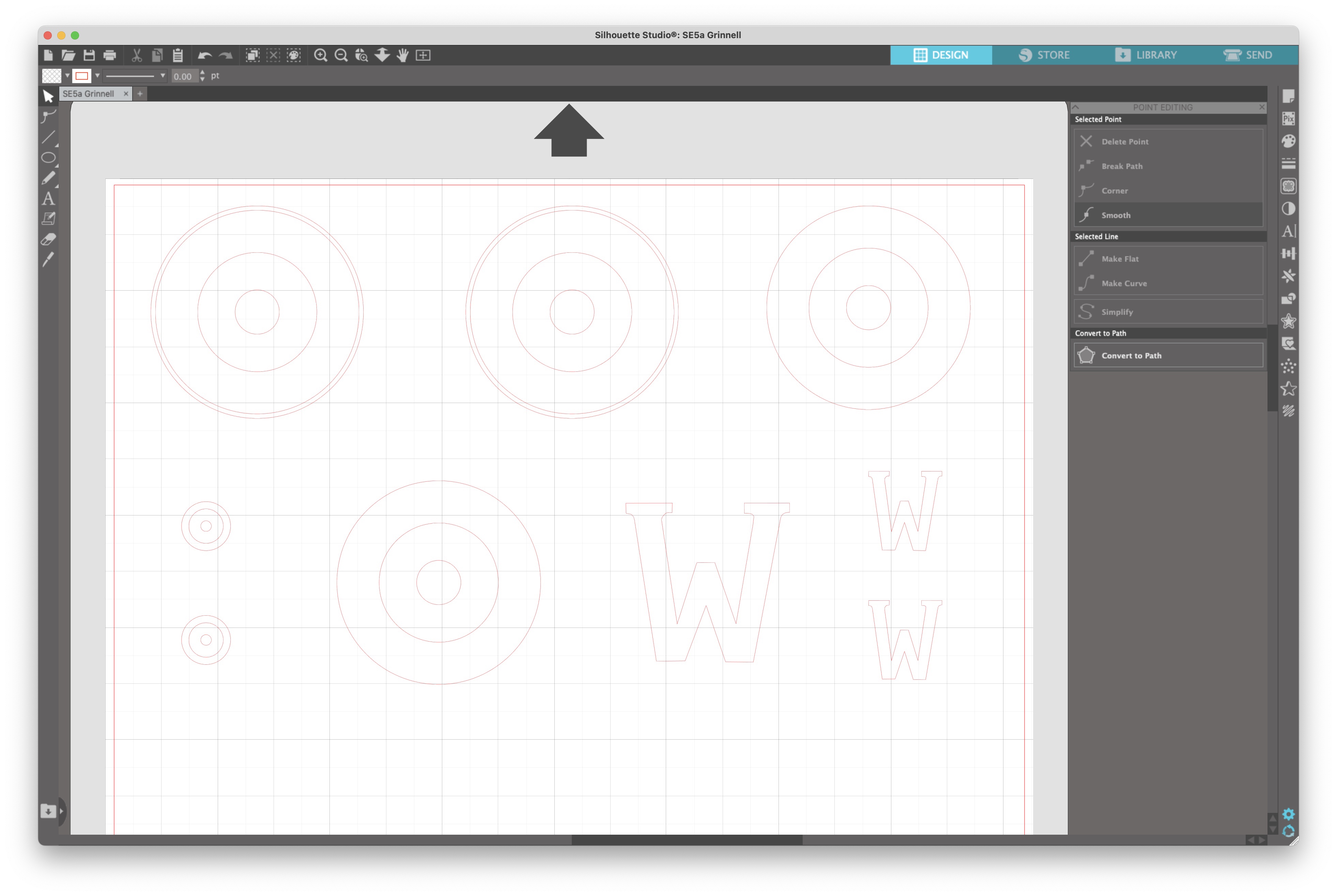Open the LIBRARY tab
This screenshot has height=896, width=1337.
[x=1146, y=55]
